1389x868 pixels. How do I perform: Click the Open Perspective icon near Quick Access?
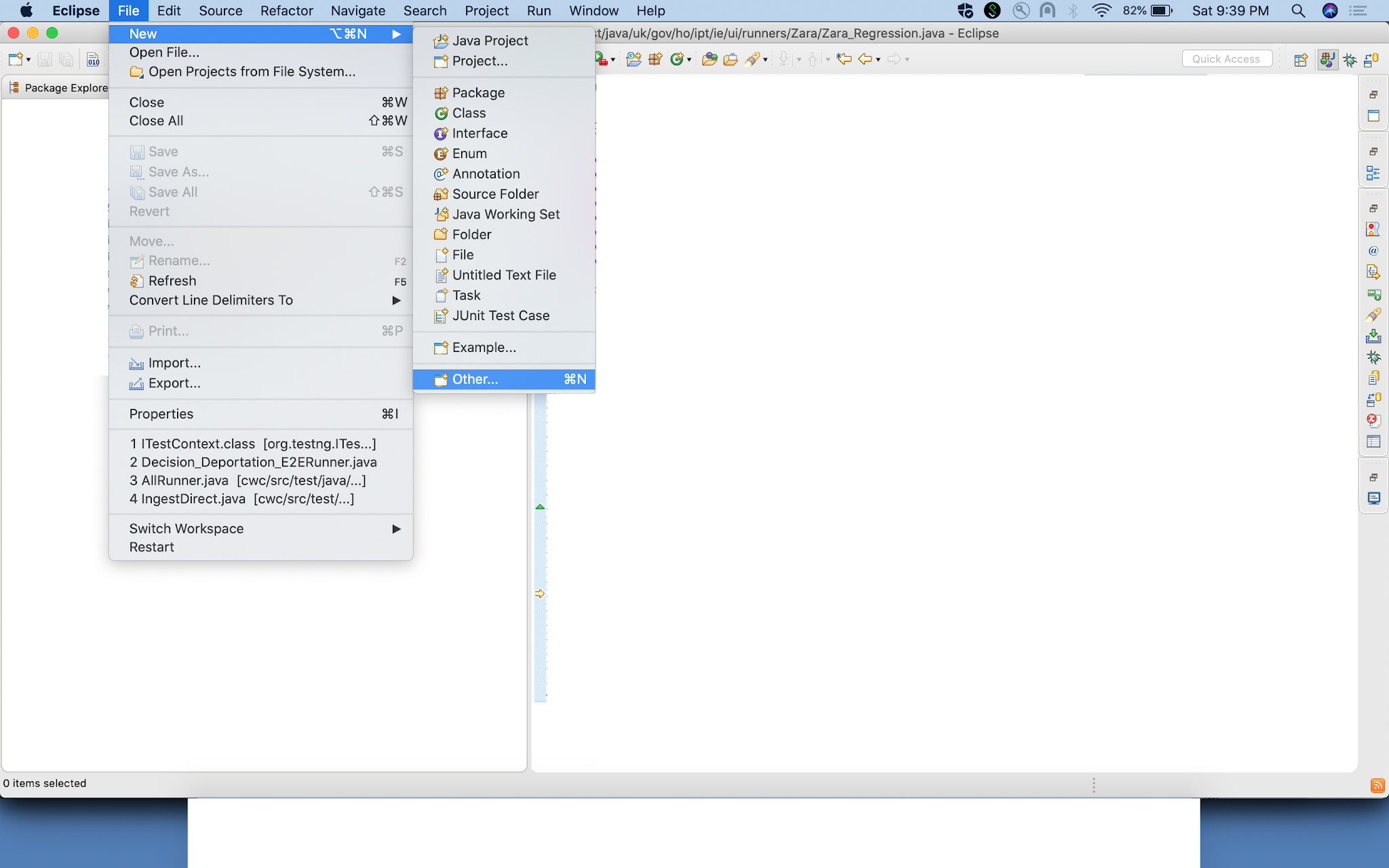pyautogui.click(x=1300, y=60)
